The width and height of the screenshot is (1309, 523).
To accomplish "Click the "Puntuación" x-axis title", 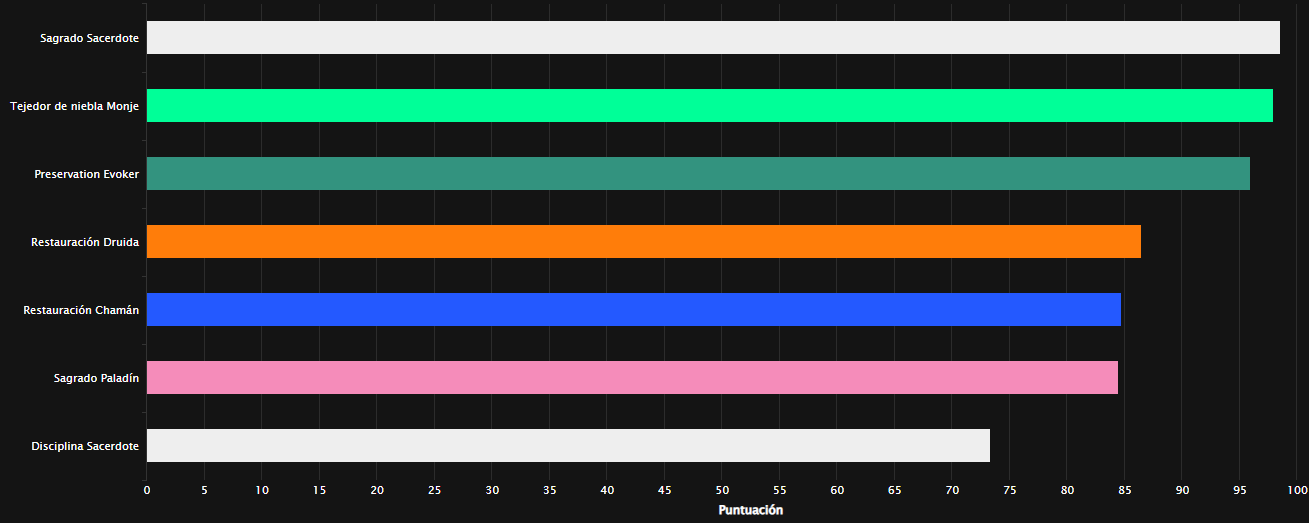I will [x=750, y=510].
